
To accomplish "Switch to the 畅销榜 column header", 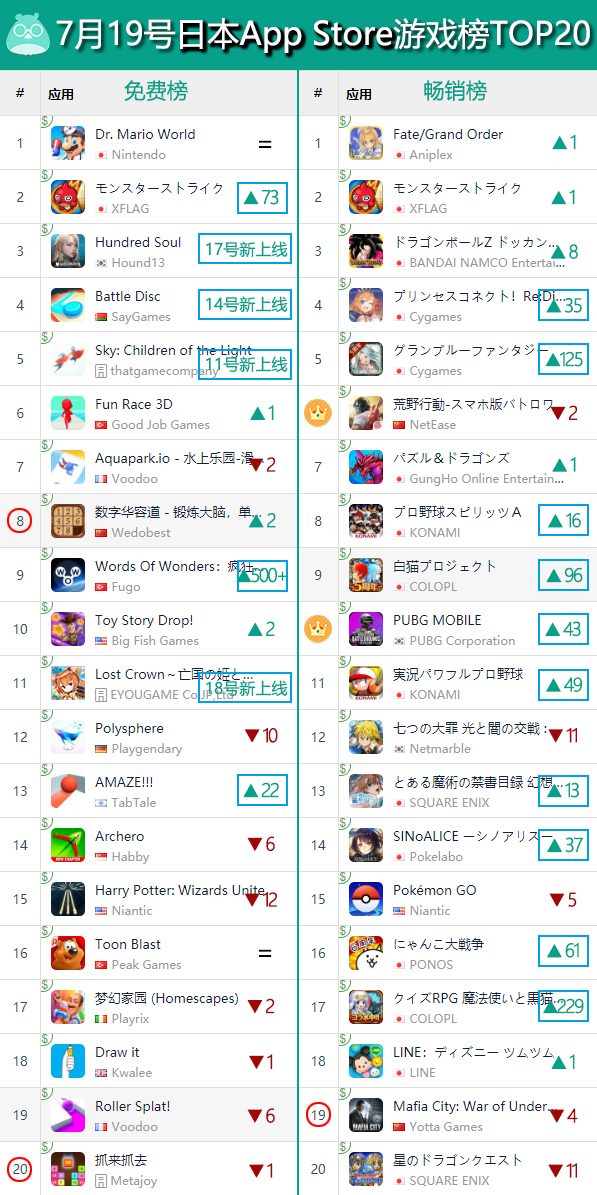I will pos(455,91).
